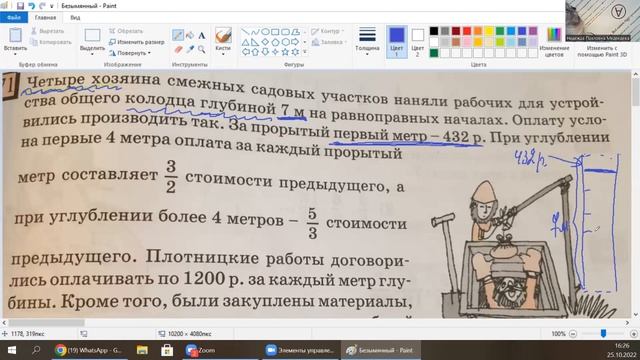Image resolution: width=640 pixels, height=360 pixels.
Task: Open the Повернуть rotate dropdown
Action: tap(130, 53)
